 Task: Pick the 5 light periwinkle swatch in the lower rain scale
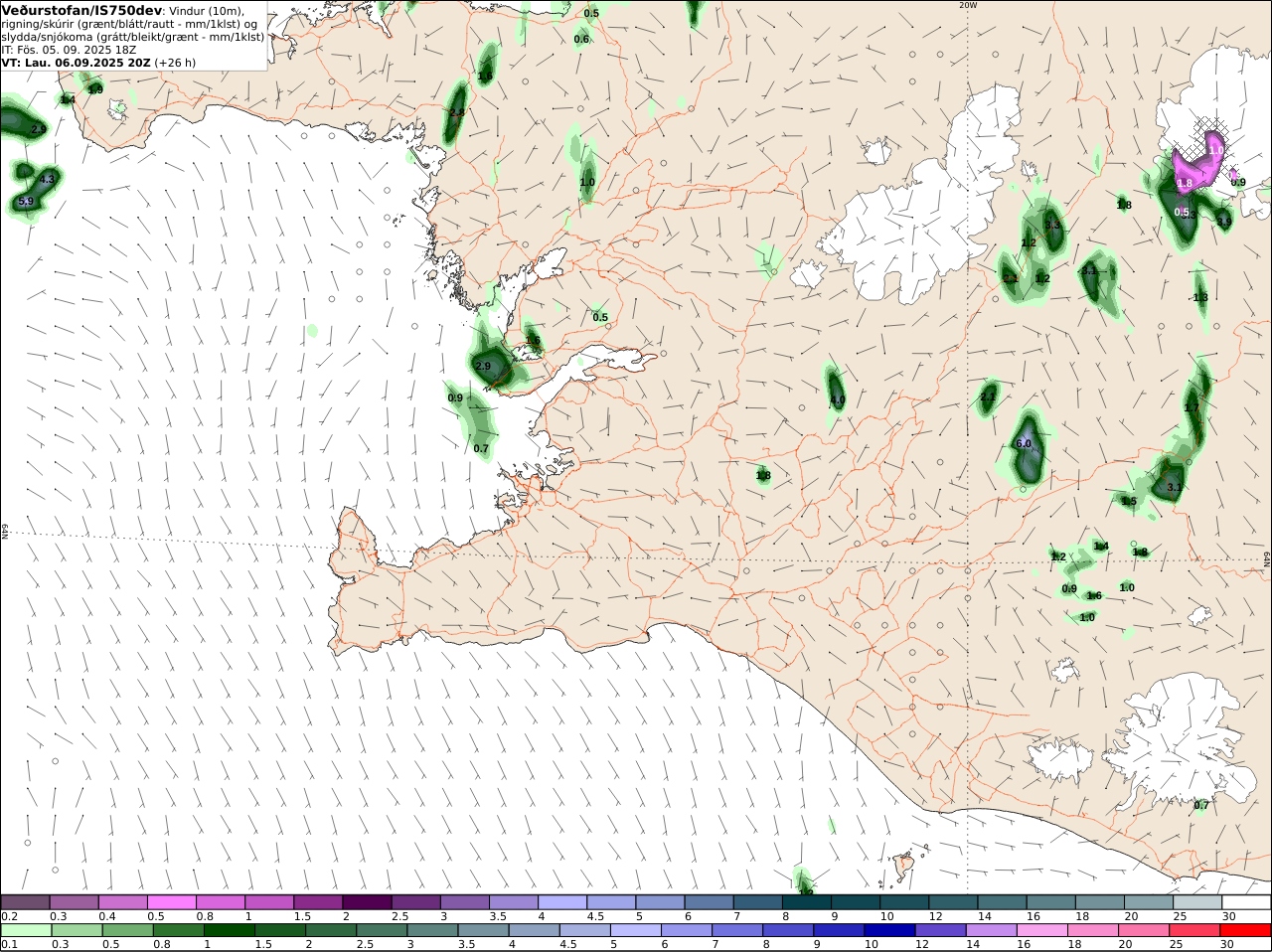coord(636,930)
